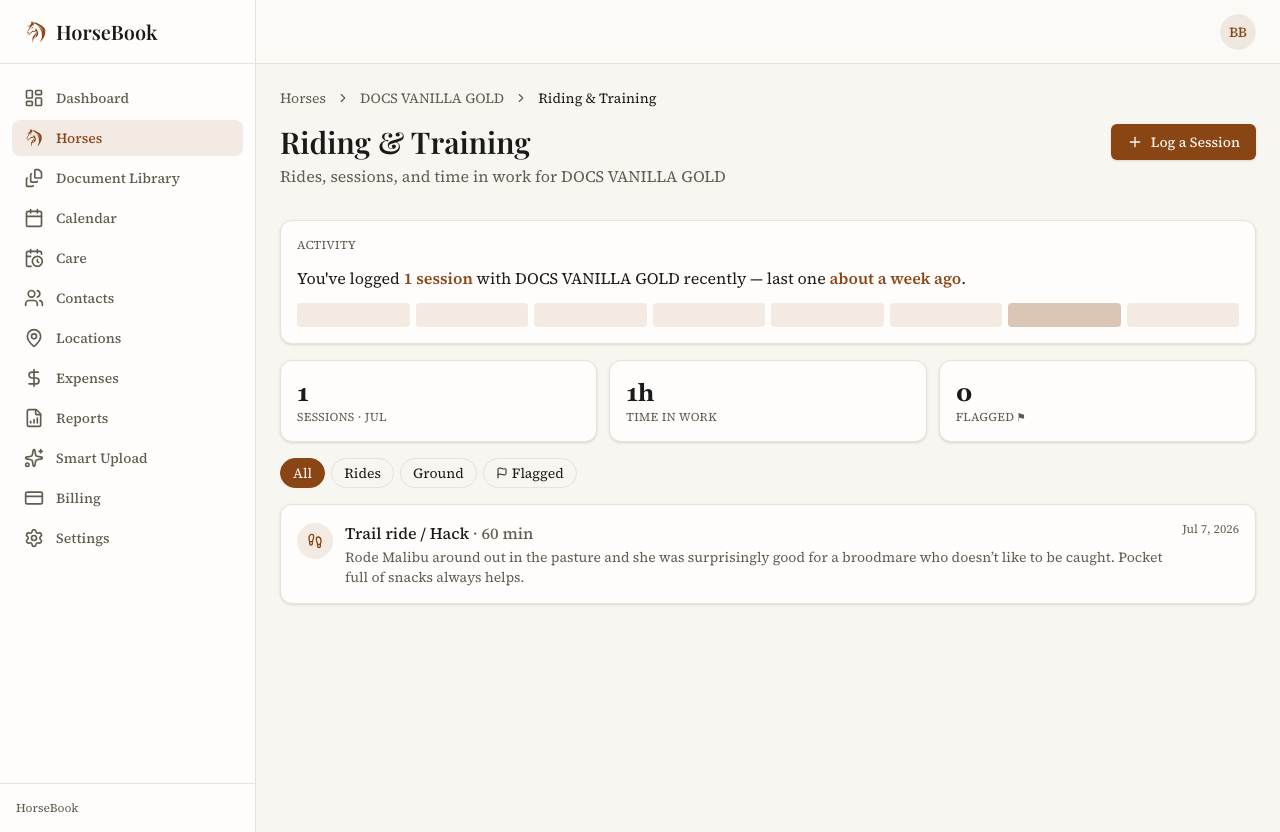This screenshot has width=1280, height=832.
Task: Click the Contacts people icon
Action: click(34, 298)
